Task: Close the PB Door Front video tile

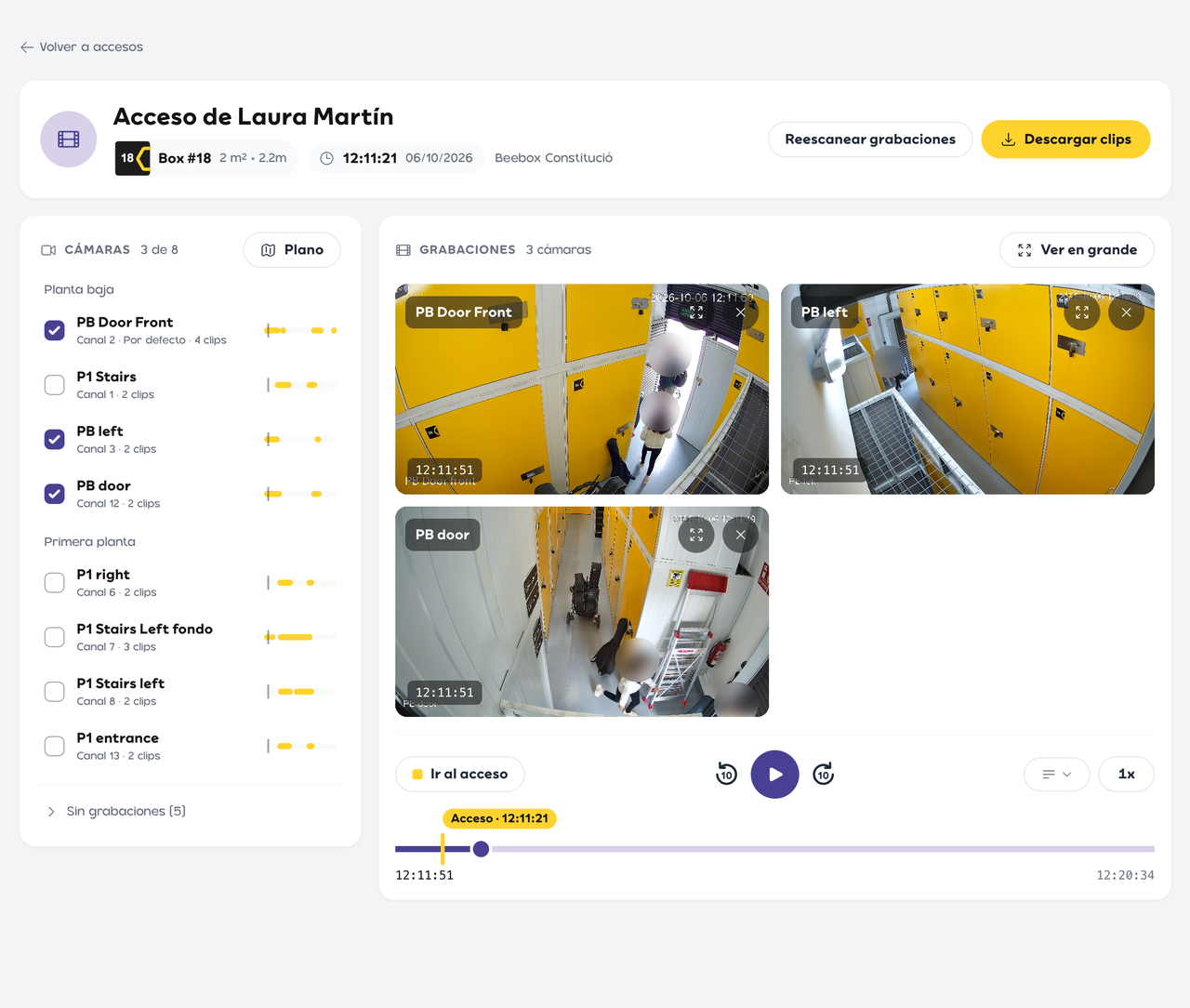Action: (740, 312)
